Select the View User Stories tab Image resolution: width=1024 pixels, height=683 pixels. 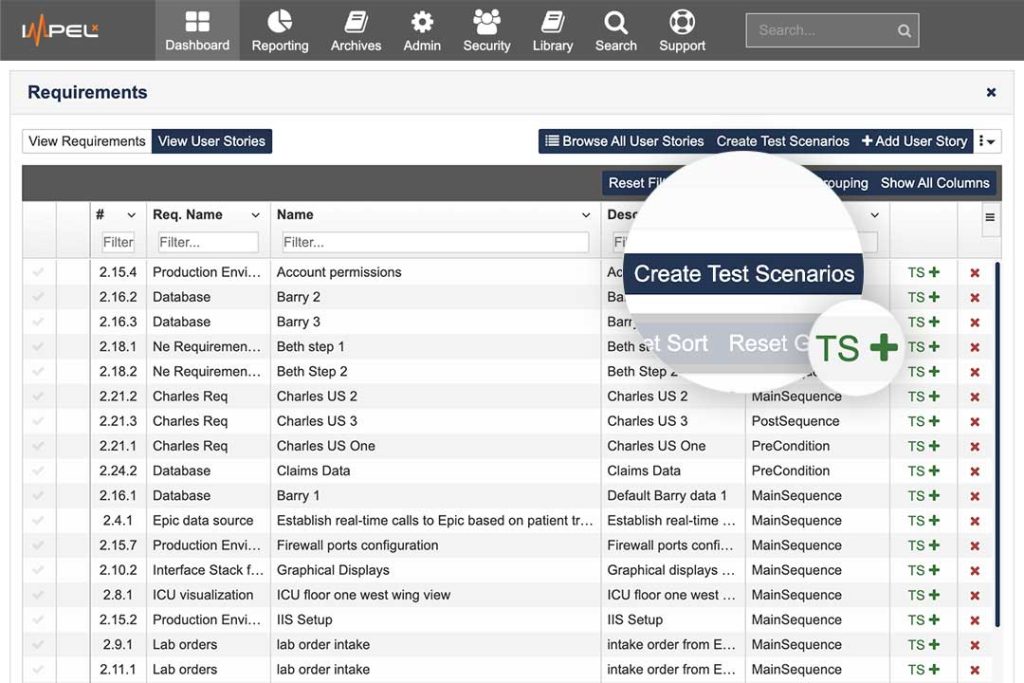click(211, 141)
